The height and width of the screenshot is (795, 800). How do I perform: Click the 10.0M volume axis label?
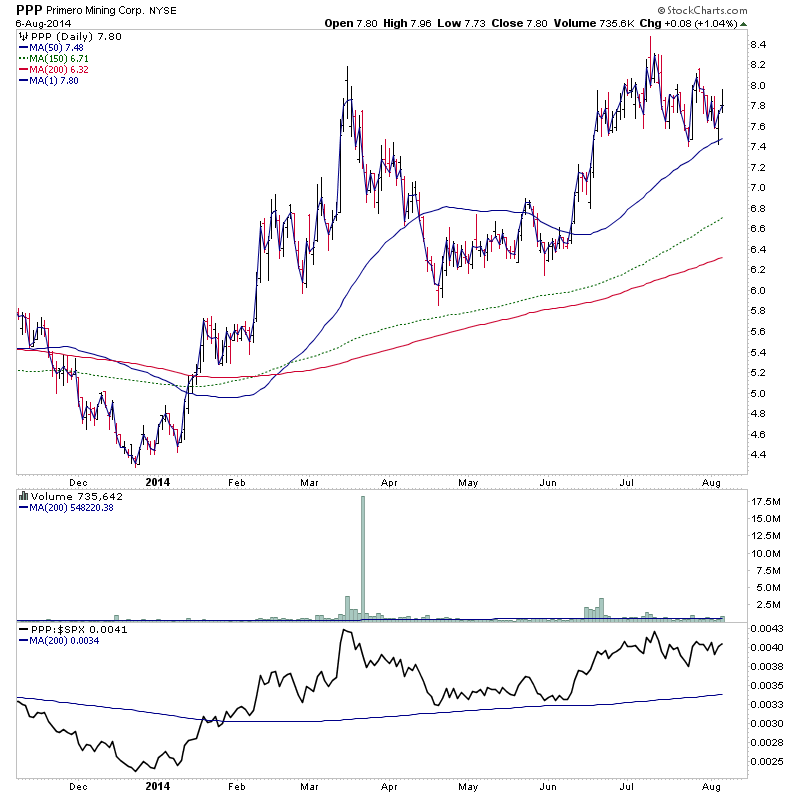pos(766,554)
